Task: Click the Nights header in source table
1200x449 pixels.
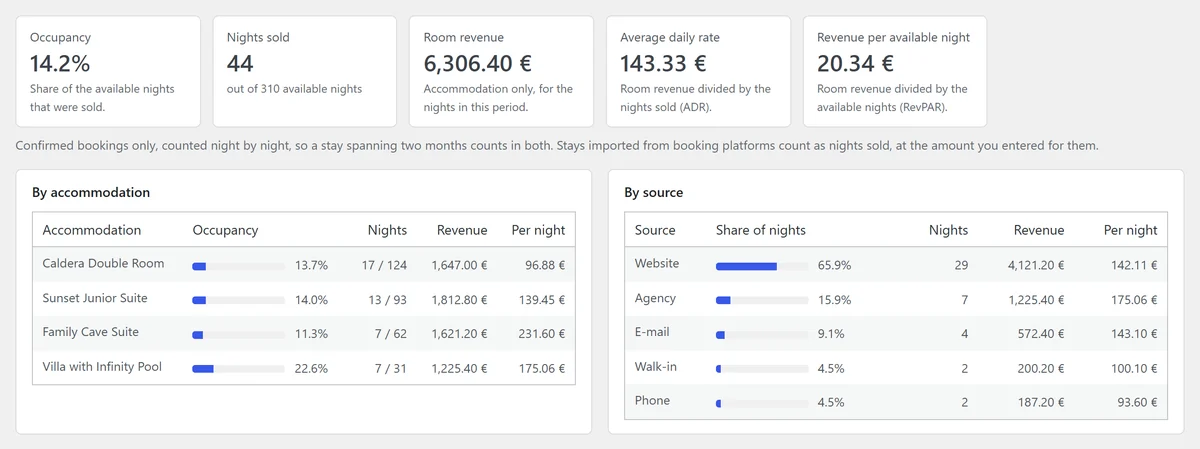Action: (948, 230)
